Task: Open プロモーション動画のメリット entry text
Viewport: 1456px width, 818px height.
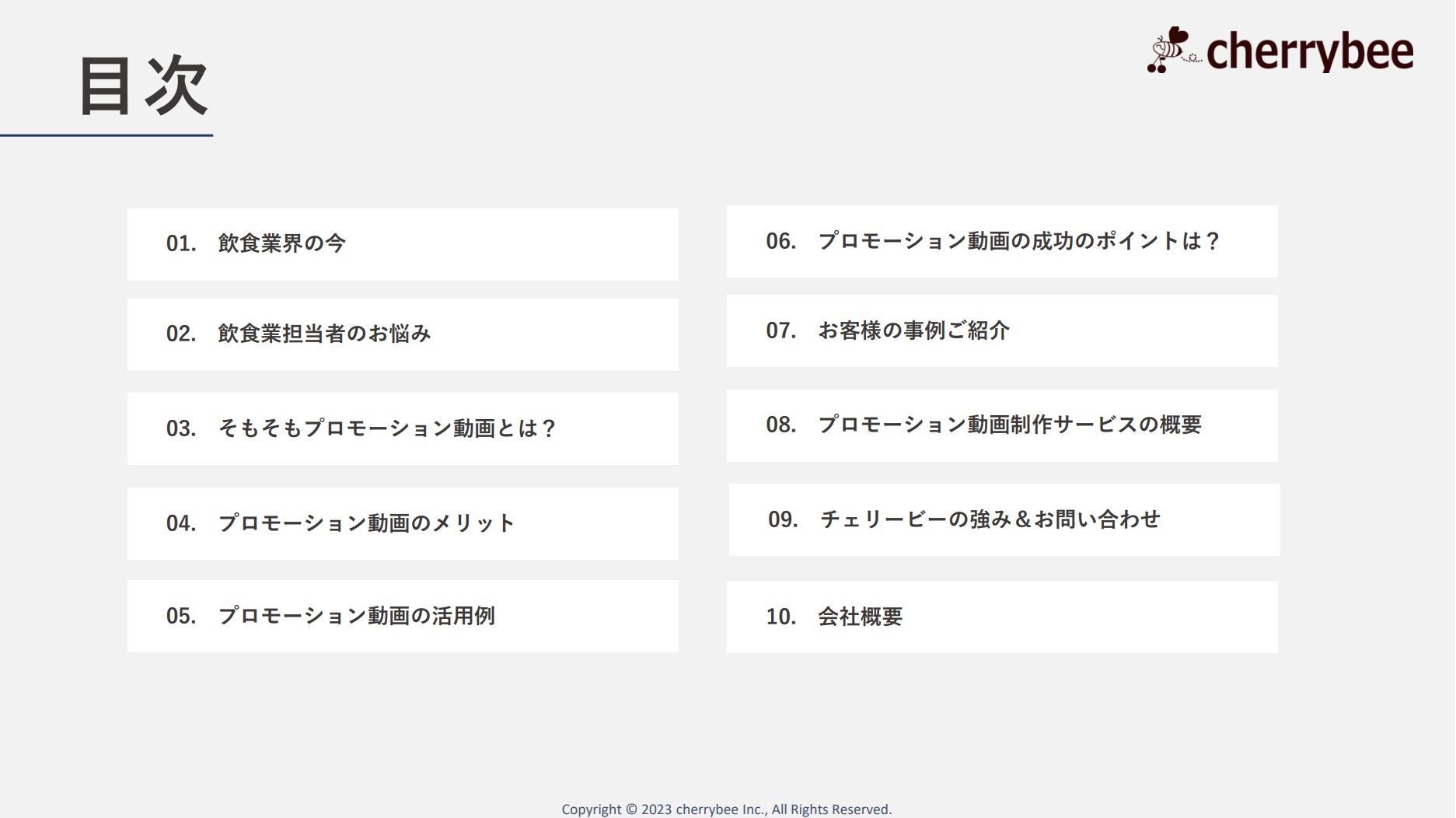Action: pyautogui.click(x=366, y=523)
